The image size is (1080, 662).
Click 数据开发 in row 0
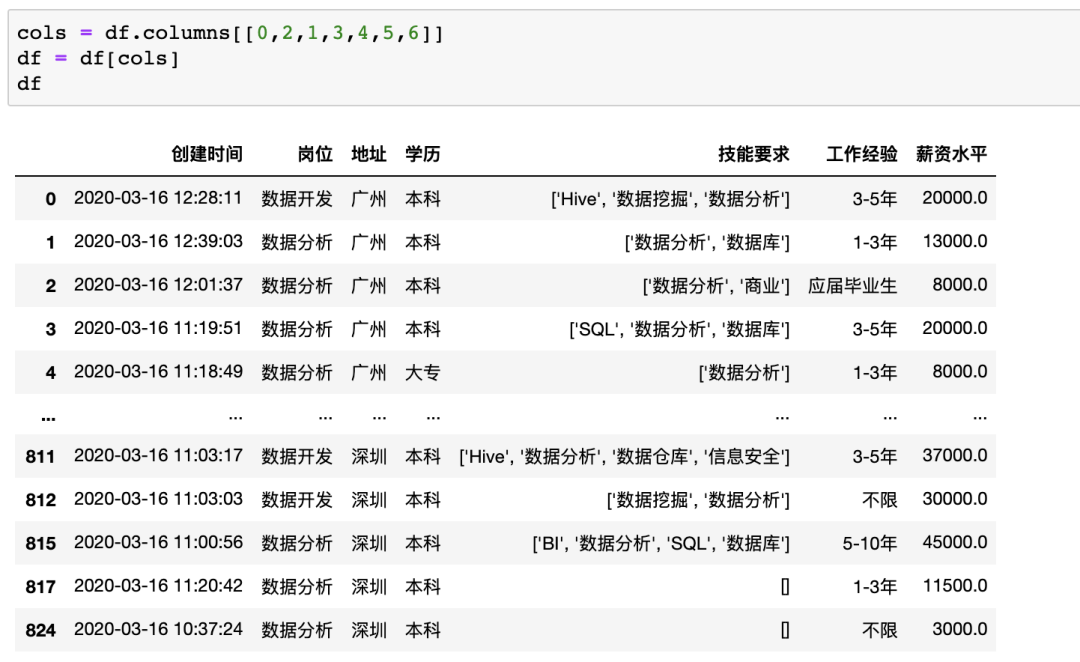pos(297,199)
